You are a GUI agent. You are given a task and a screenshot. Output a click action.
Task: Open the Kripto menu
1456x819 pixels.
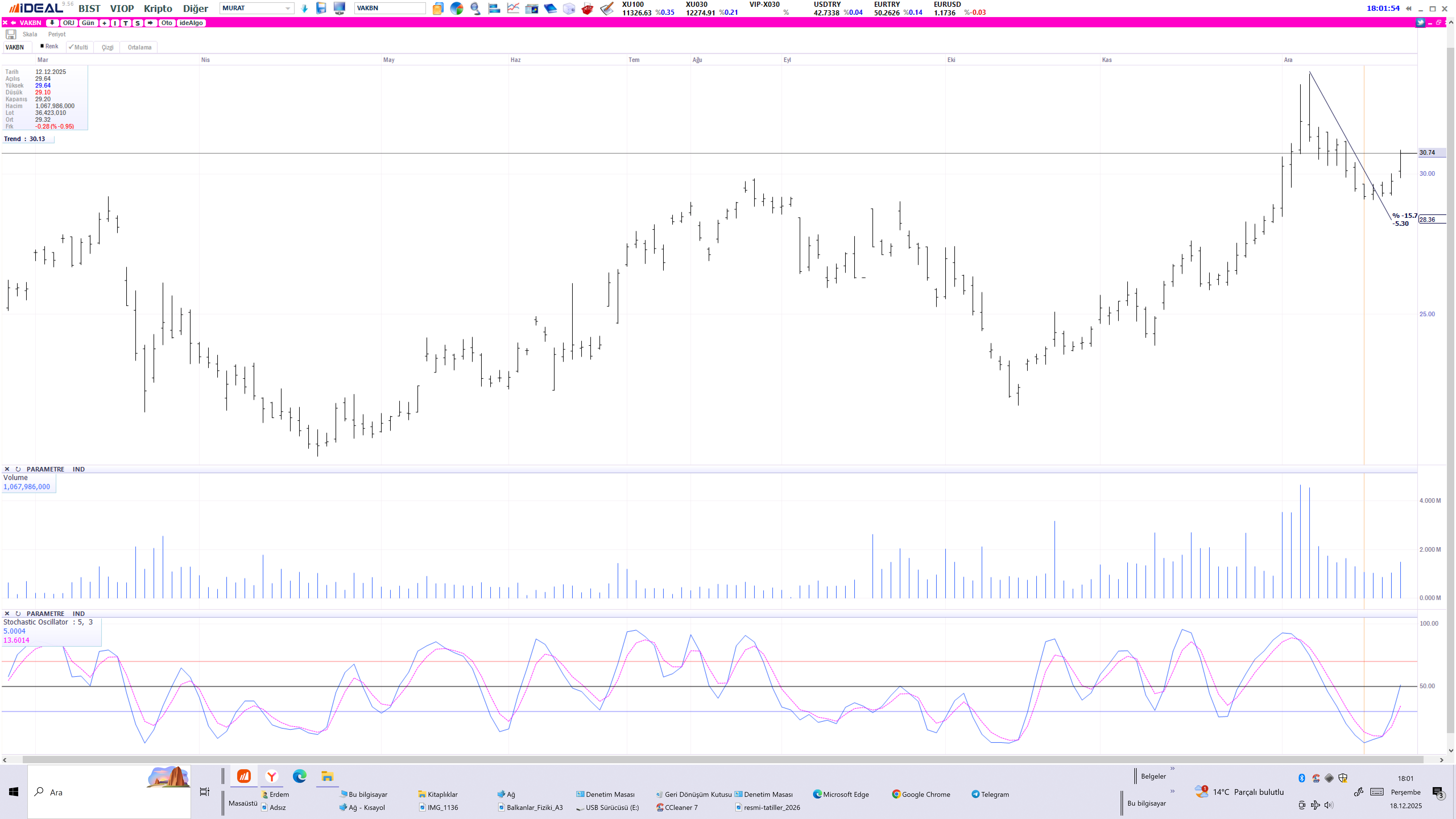click(158, 9)
